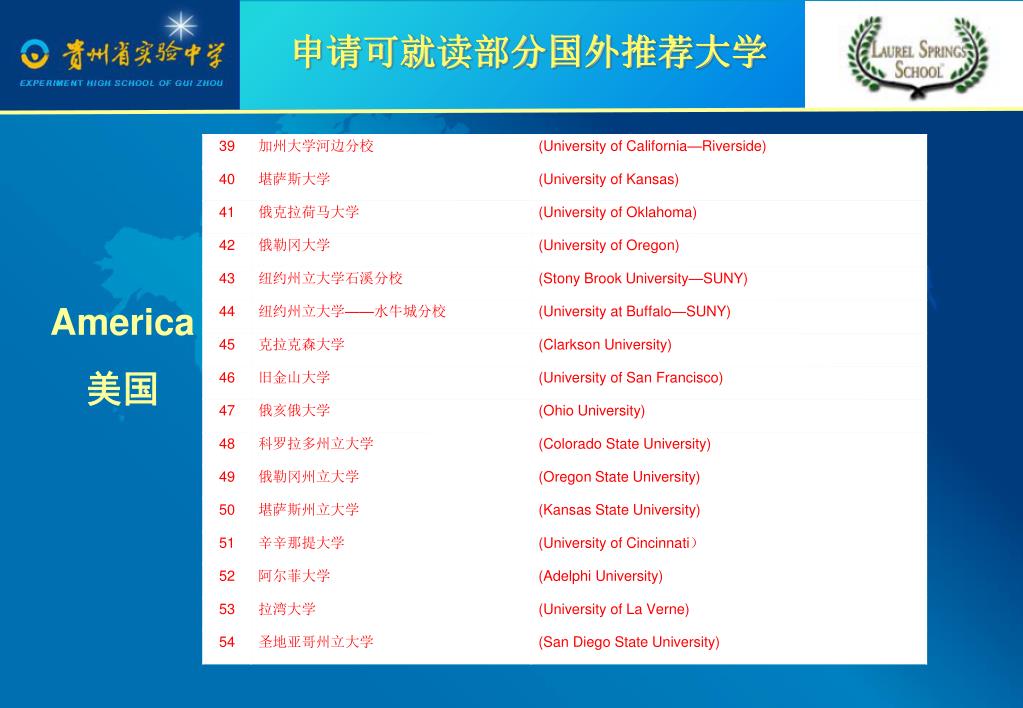Select 堪萨斯大学 in row 40

coord(294,179)
